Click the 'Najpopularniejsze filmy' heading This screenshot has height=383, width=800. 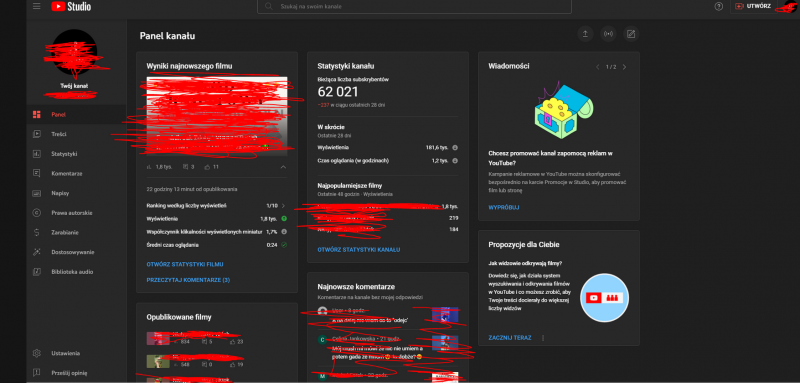coord(349,186)
